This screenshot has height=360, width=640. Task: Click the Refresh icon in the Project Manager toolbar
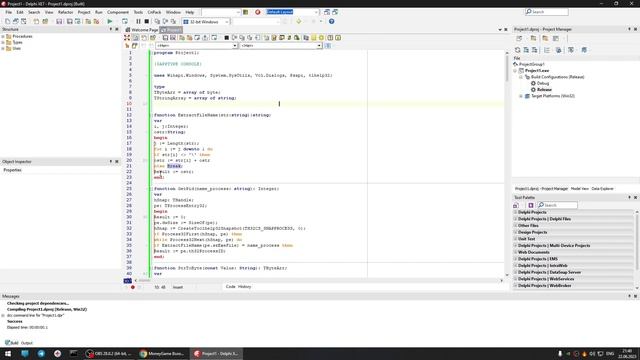(x=518, y=50)
